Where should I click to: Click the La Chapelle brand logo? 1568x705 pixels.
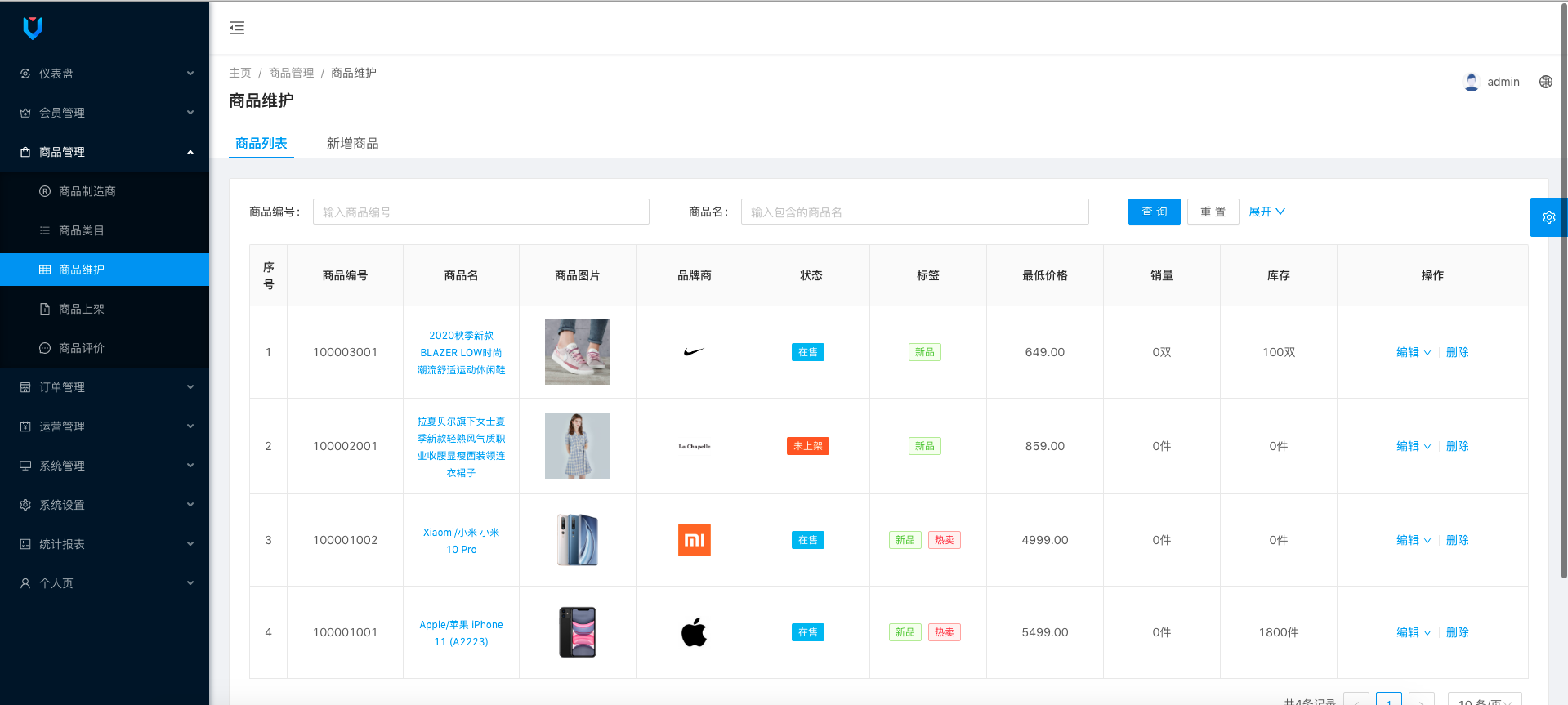click(x=695, y=446)
